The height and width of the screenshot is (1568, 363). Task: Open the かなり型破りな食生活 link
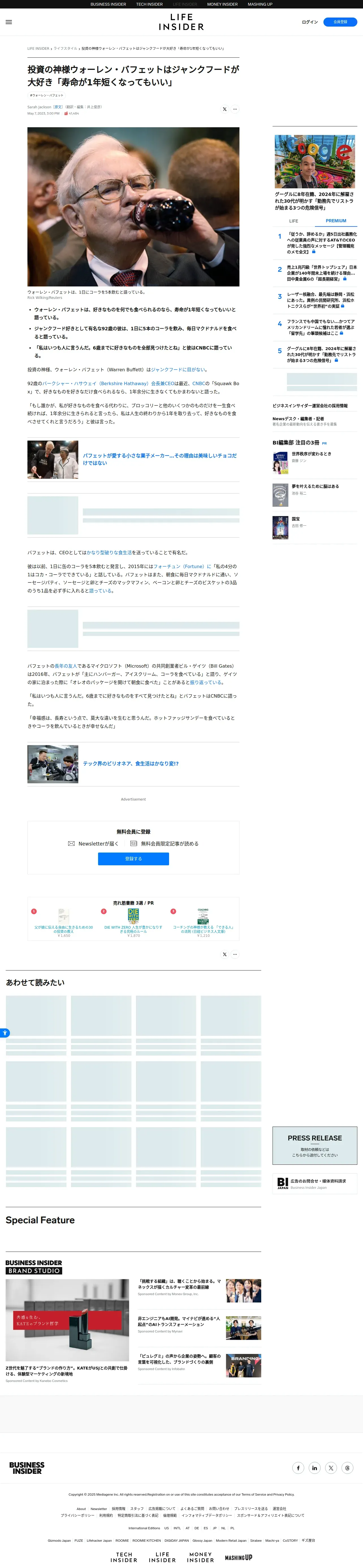109,553
